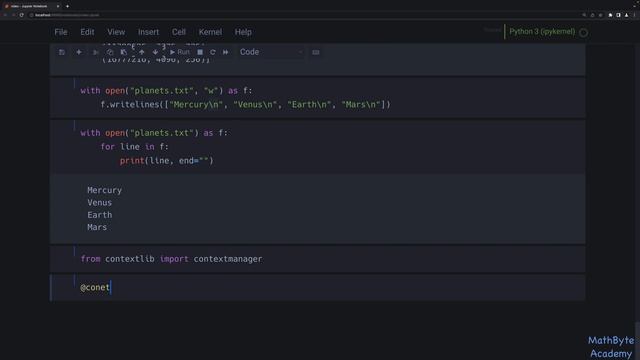Open the browser profile icon

click(x=627, y=15)
